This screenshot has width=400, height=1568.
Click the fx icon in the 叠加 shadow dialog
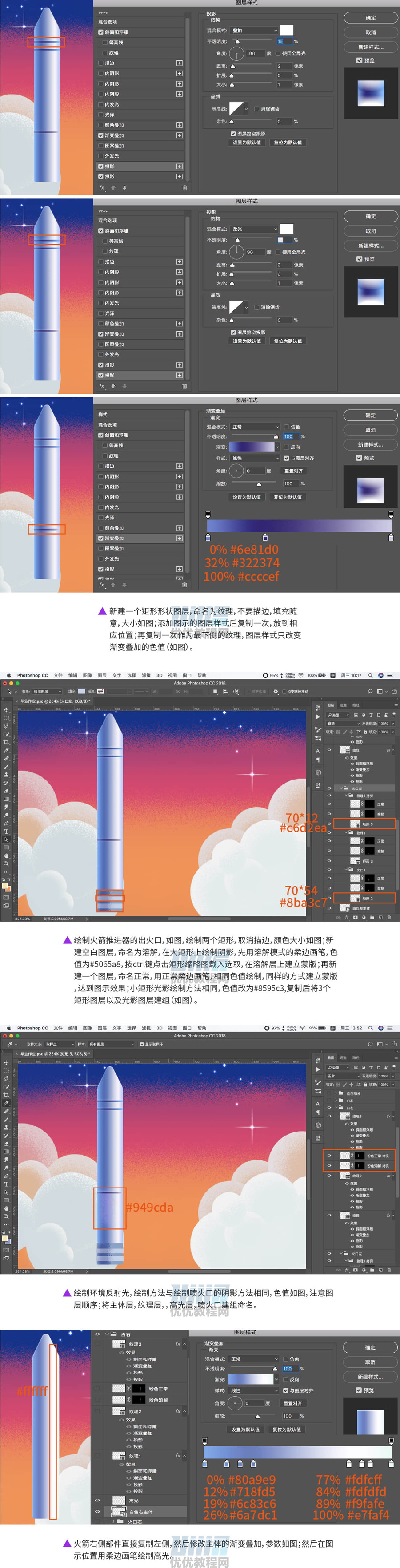102,187
